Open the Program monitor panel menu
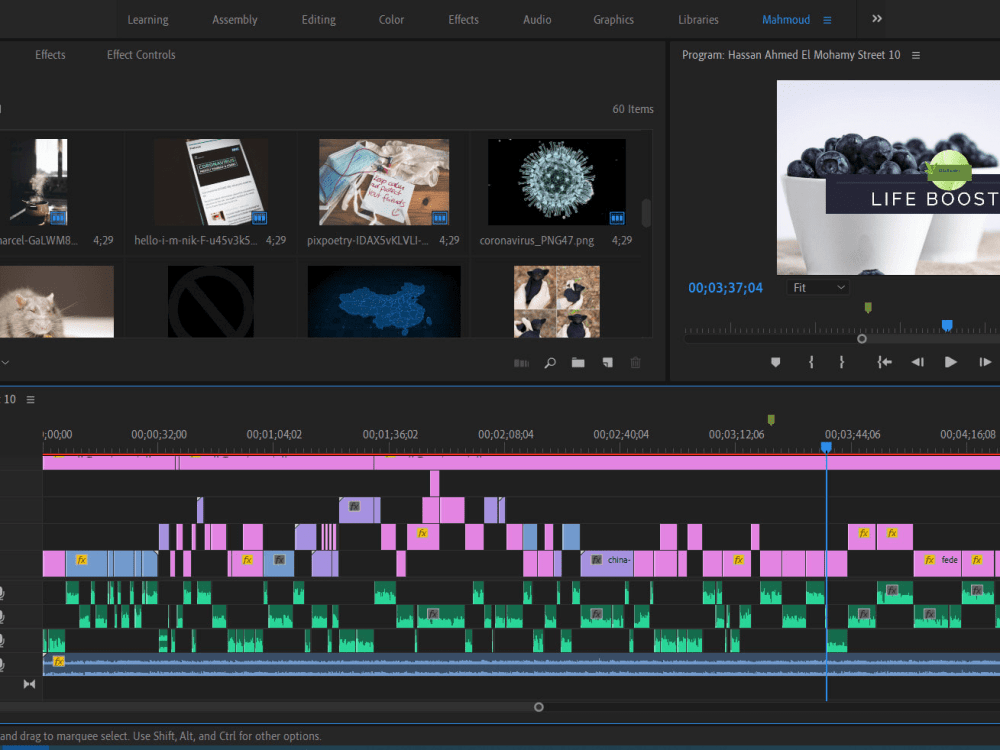Image resolution: width=1000 pixels, height=750 pixels. click(916, 55)
